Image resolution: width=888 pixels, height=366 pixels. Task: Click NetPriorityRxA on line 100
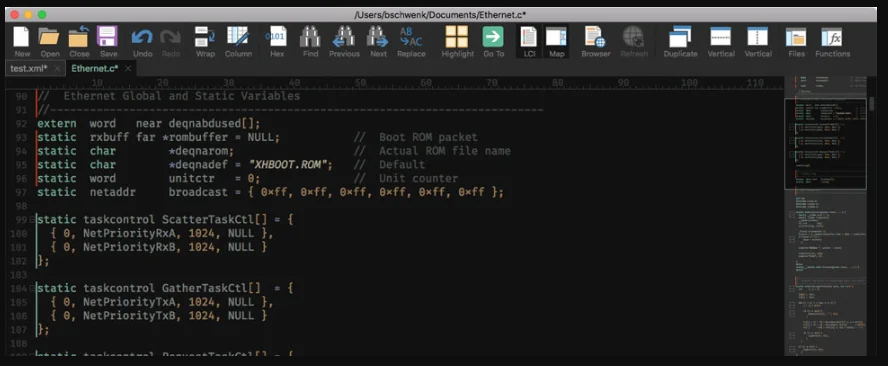click(x=129, y=233)
